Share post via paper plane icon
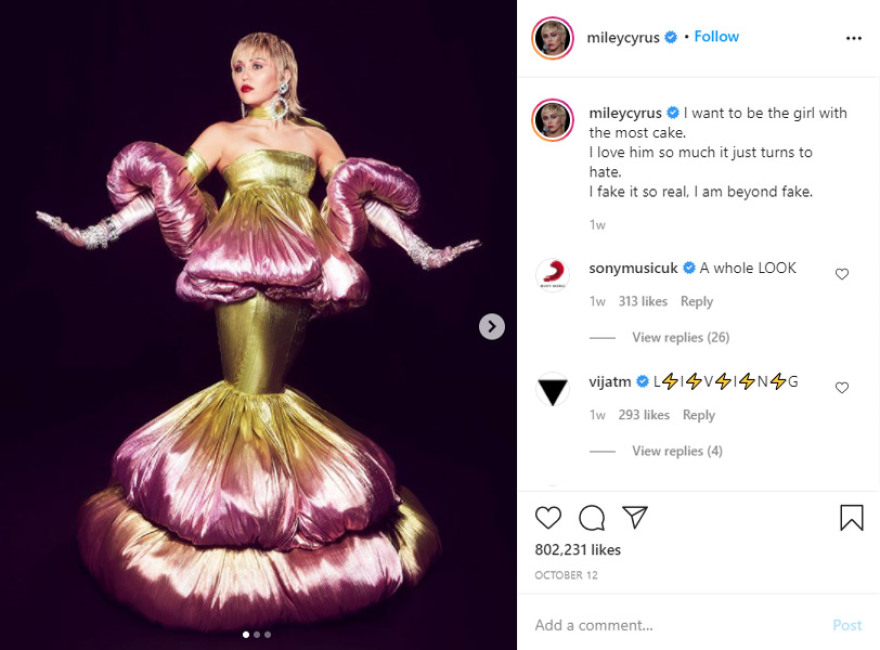Screen dimensions: 880x650 point(635,517)
